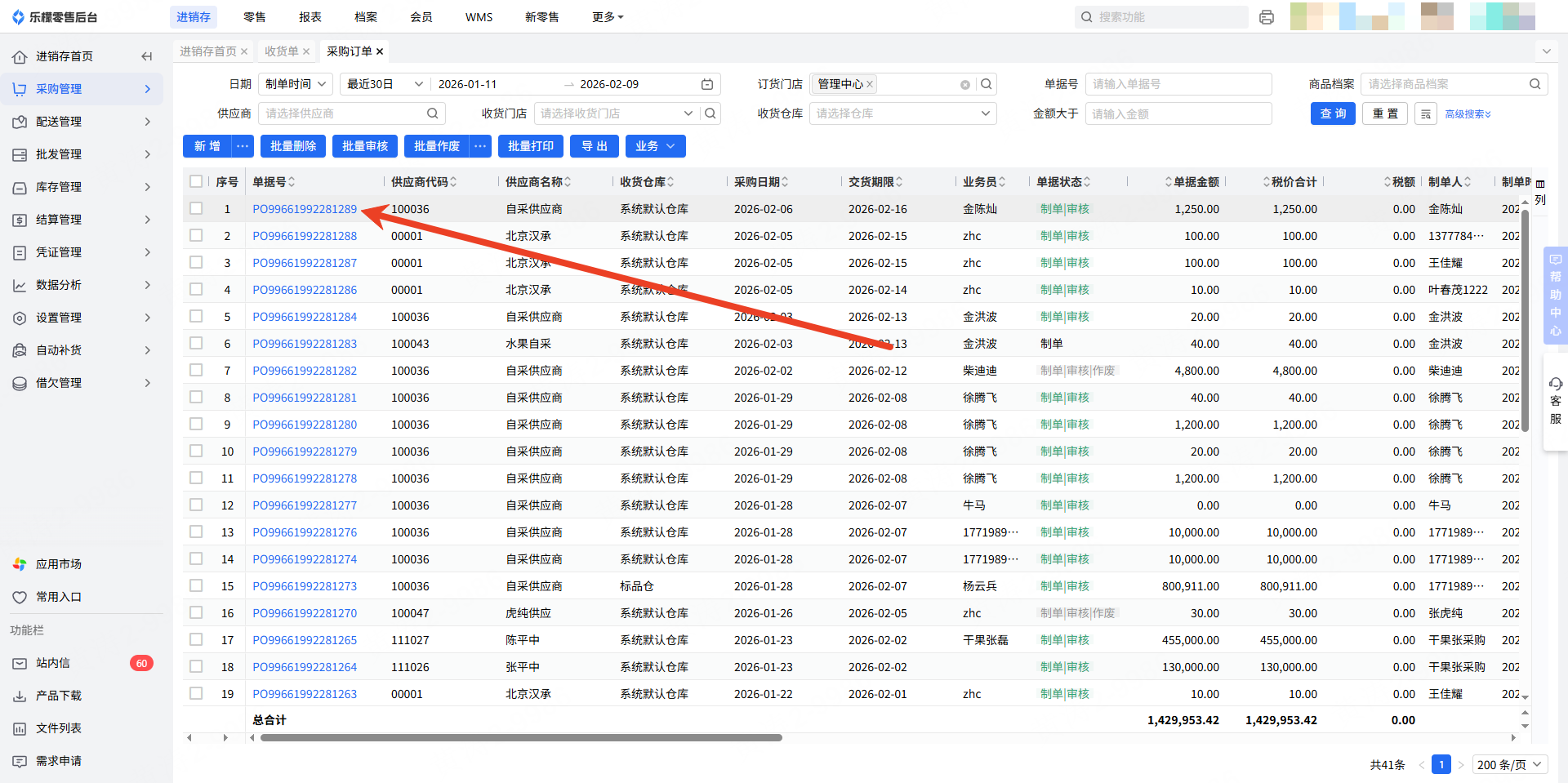This screenshot has height=783, width=1568.
Task: Open 更多 menu in top navigation
Action: coord(608,17)
